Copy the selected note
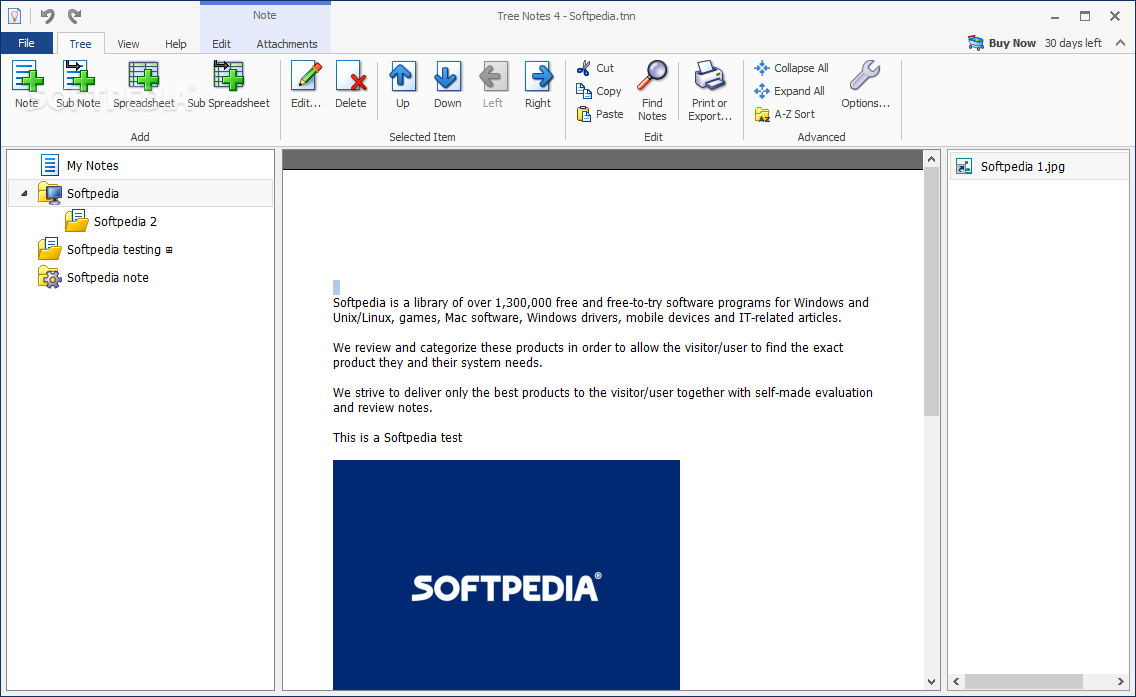Image resolution: width=1136 pixels, height=697 pixels. point(599,91)
